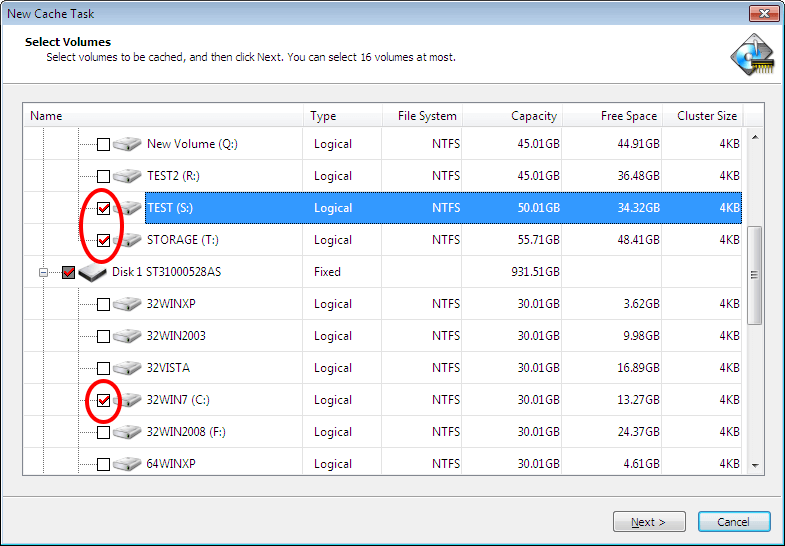785x546 pixels.
Task: Click the 32VISTA drive icon
Action: click(x=127, y=368)
